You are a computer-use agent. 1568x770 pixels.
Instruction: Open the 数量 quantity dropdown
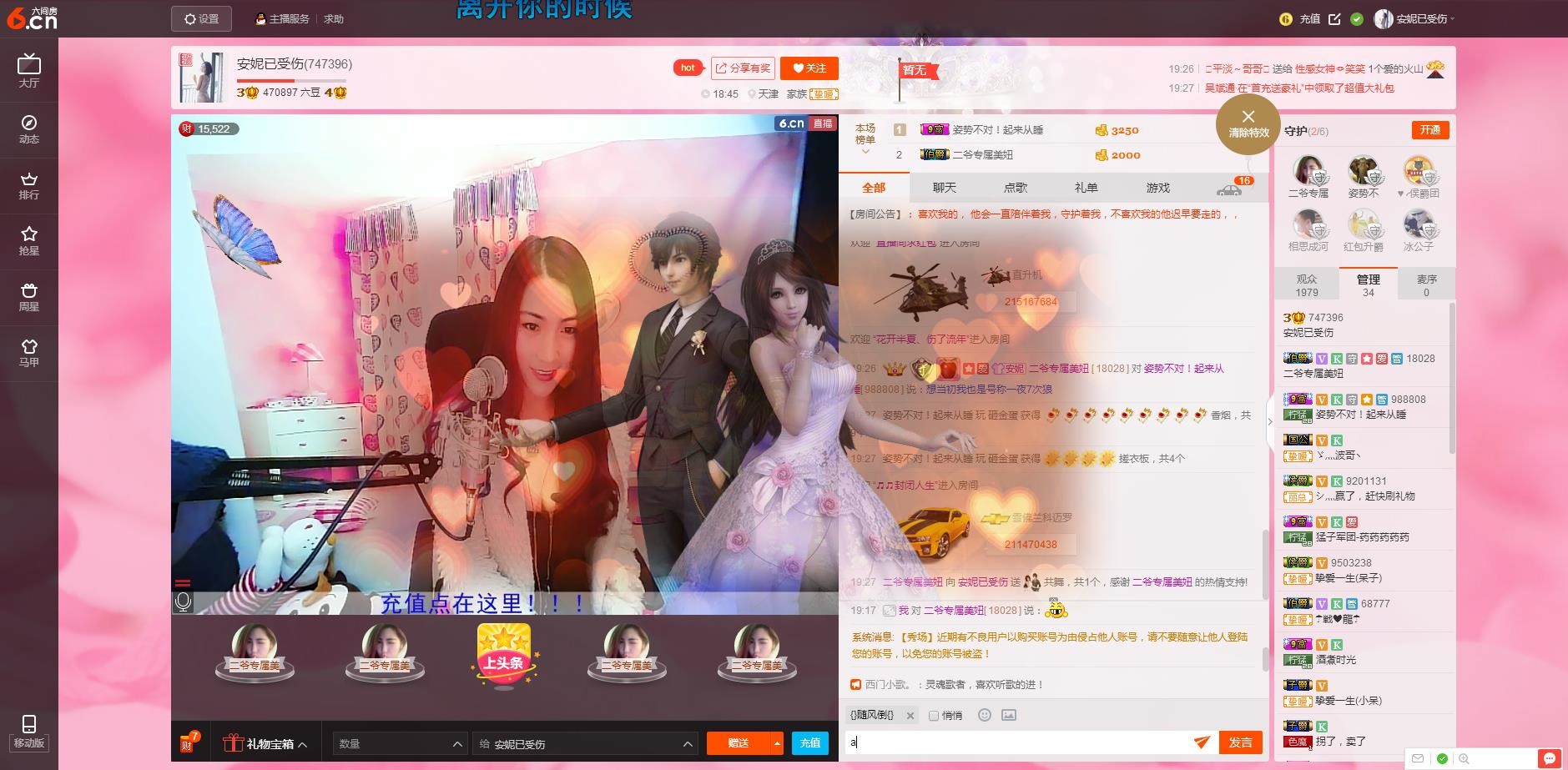pyautogui.click(x=400, y=743)
